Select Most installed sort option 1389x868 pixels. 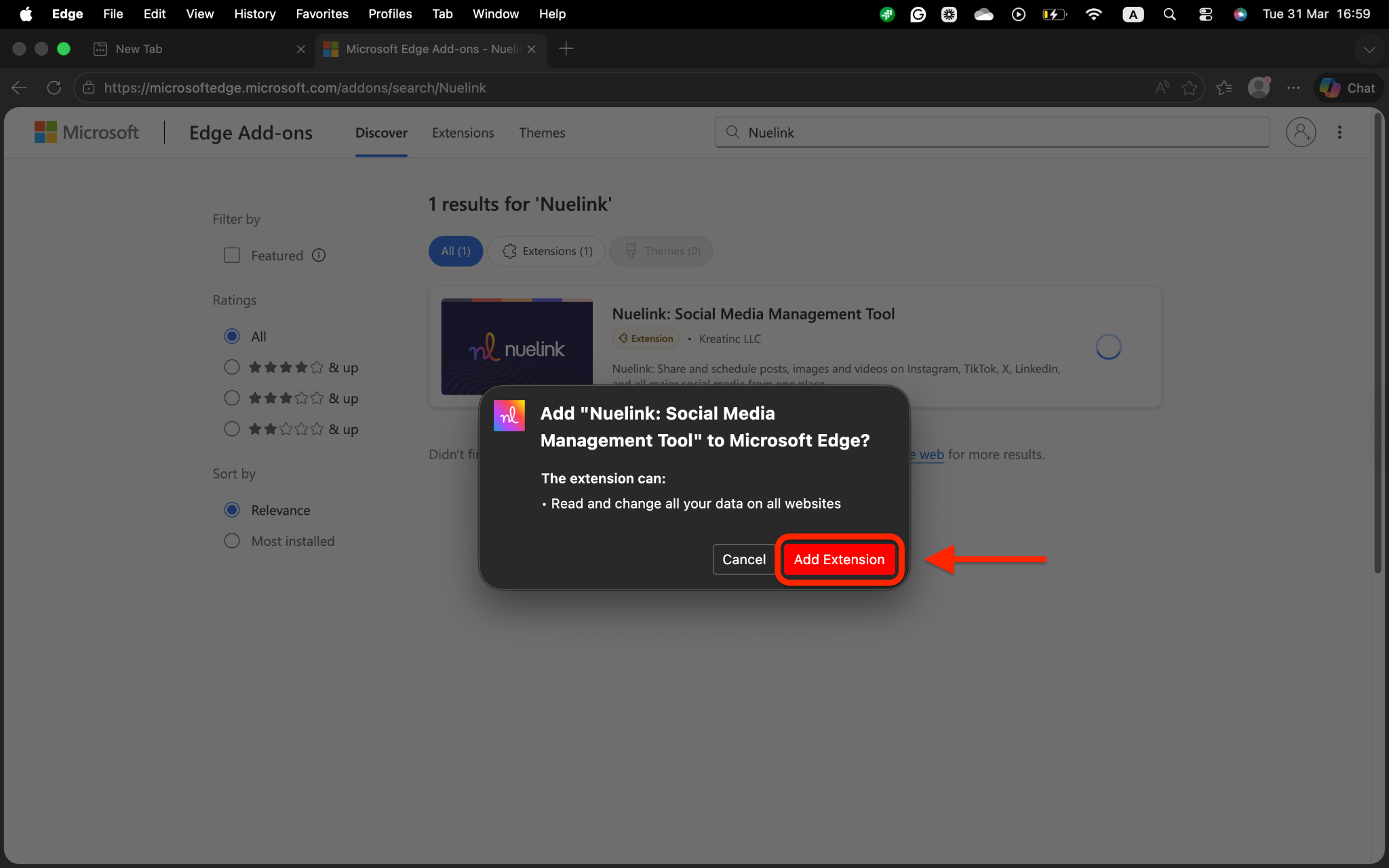232,540
